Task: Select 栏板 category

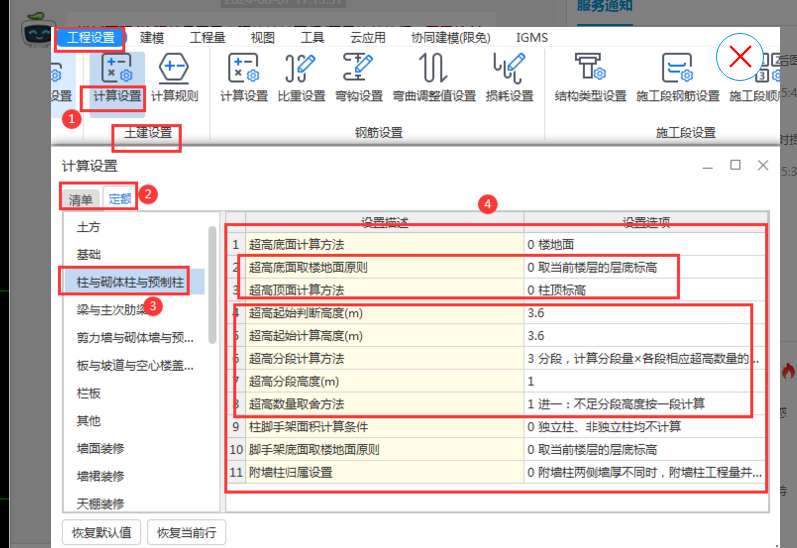Action: pos(88,393)
